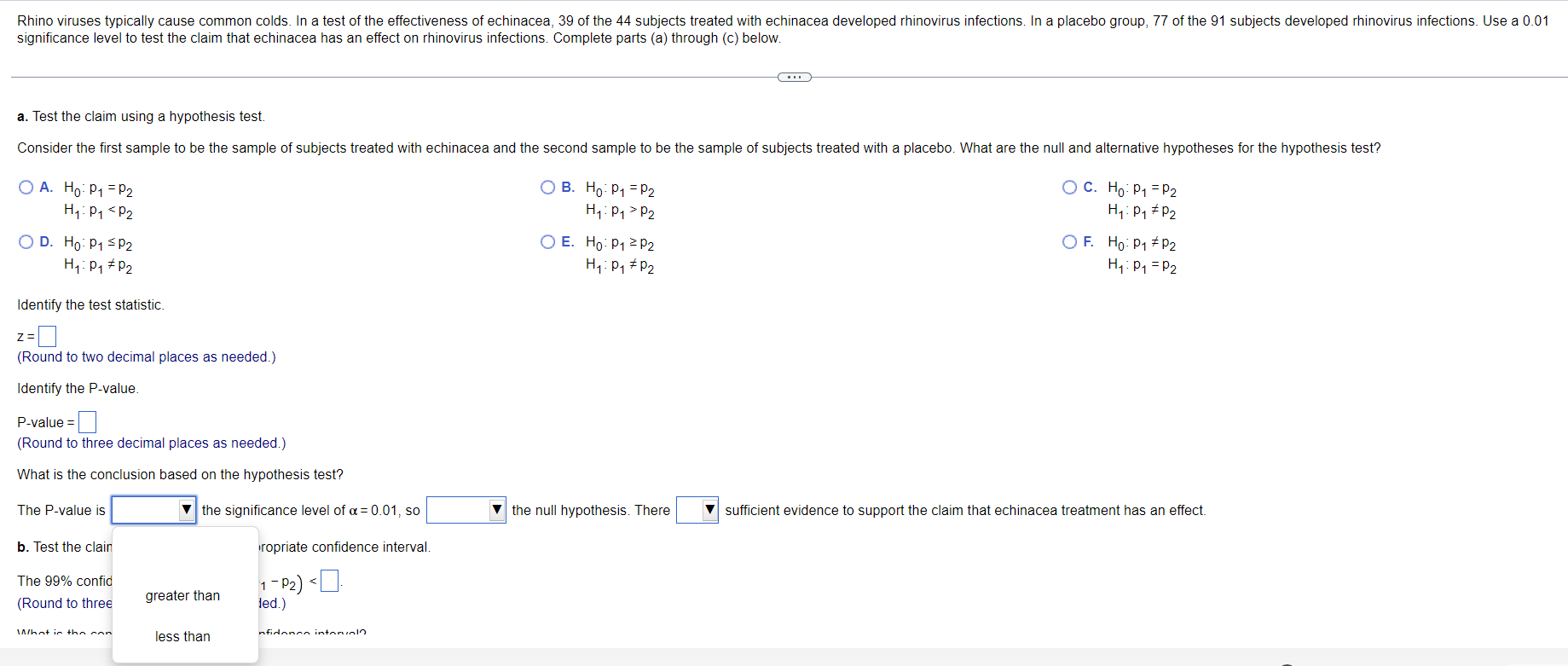This screenshot has height=666, width=1568.
Task: Open the sufficient evidence dropdown
Action: coord(697,510)
